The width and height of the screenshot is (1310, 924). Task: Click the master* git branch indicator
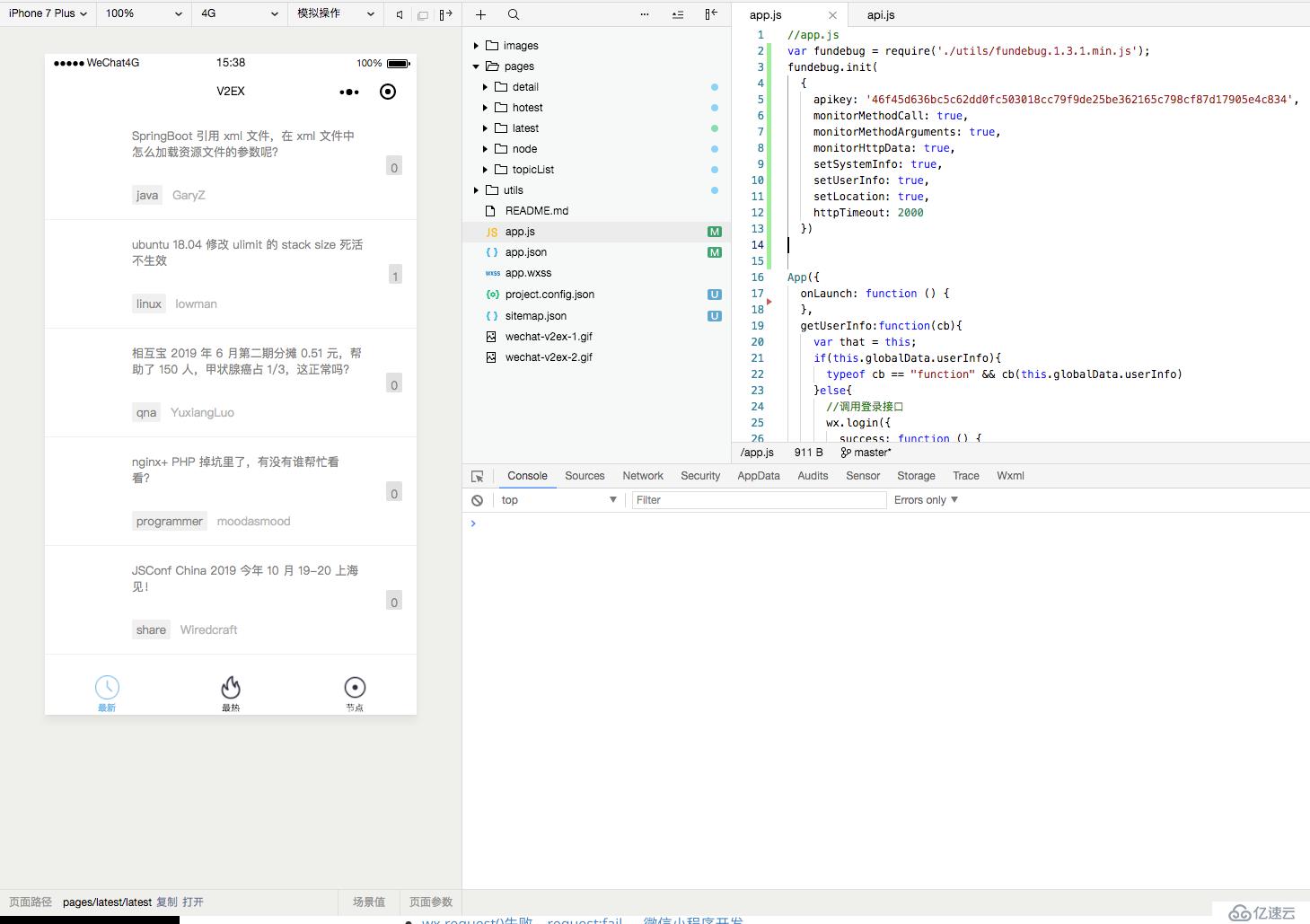pos(866,453)
